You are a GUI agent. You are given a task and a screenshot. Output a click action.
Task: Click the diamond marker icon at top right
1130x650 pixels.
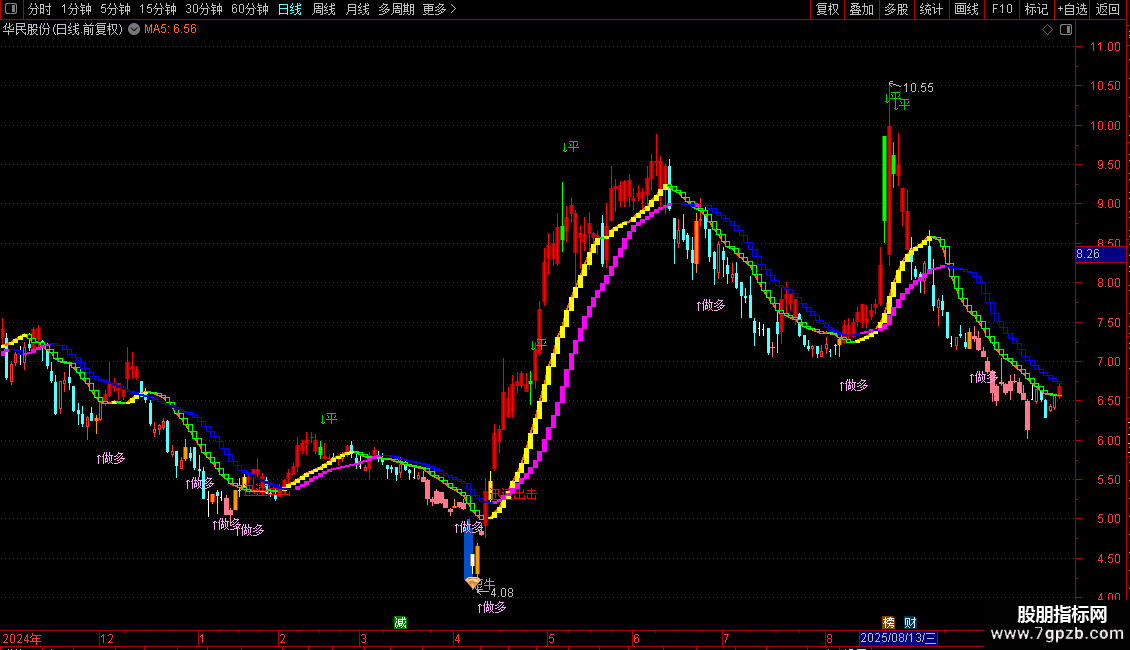[x=1047, y=29]
